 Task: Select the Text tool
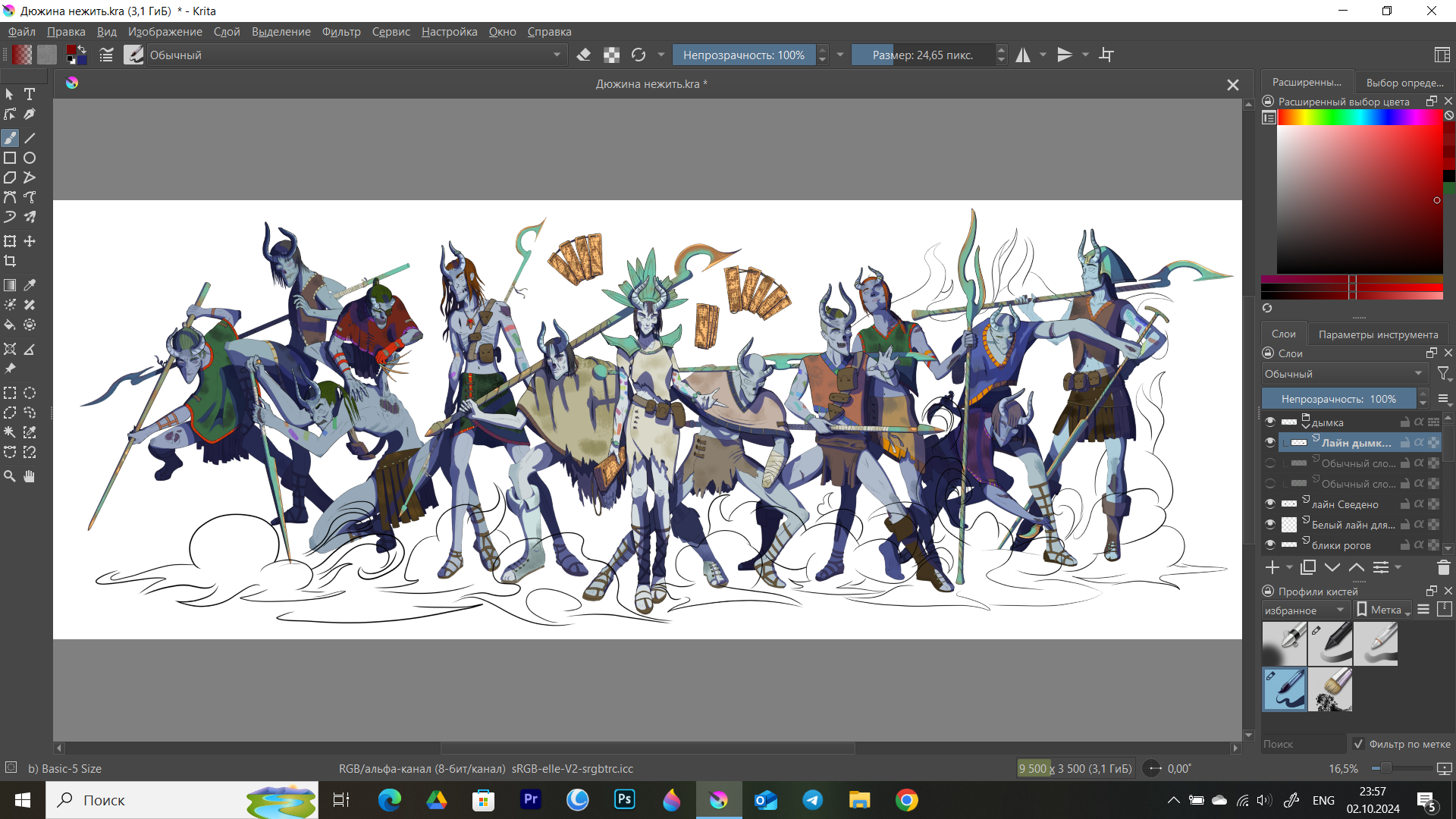pyautogui.click(x=30, y=94)
